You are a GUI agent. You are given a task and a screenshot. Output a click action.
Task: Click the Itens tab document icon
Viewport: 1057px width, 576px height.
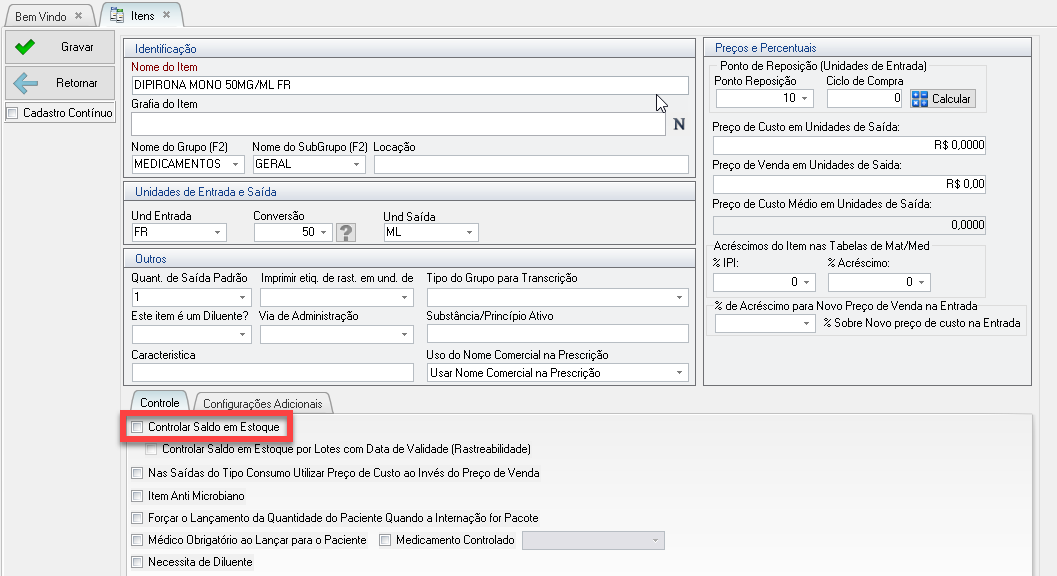[117, 16]
